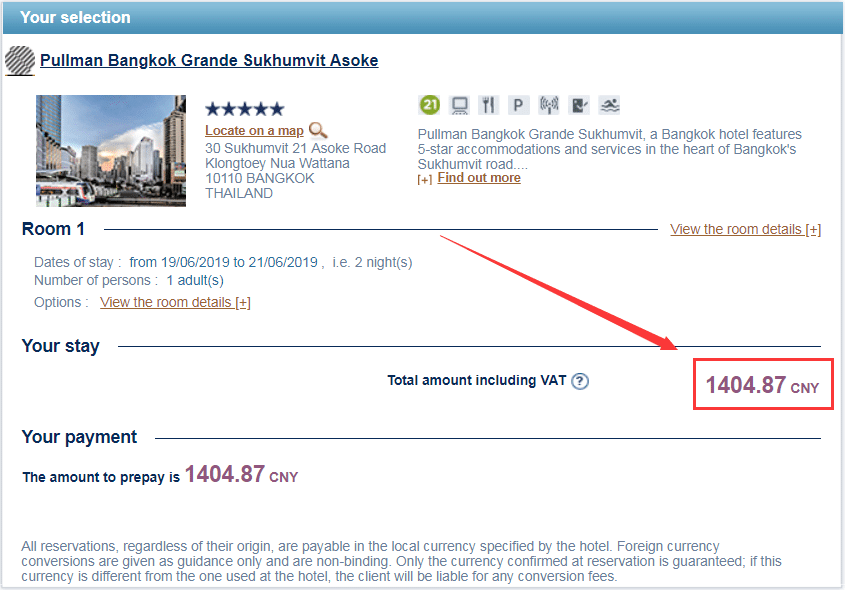Click the swimming pool amenity icon
Viewport: 845px width, 590px height.
click(609, 105)
